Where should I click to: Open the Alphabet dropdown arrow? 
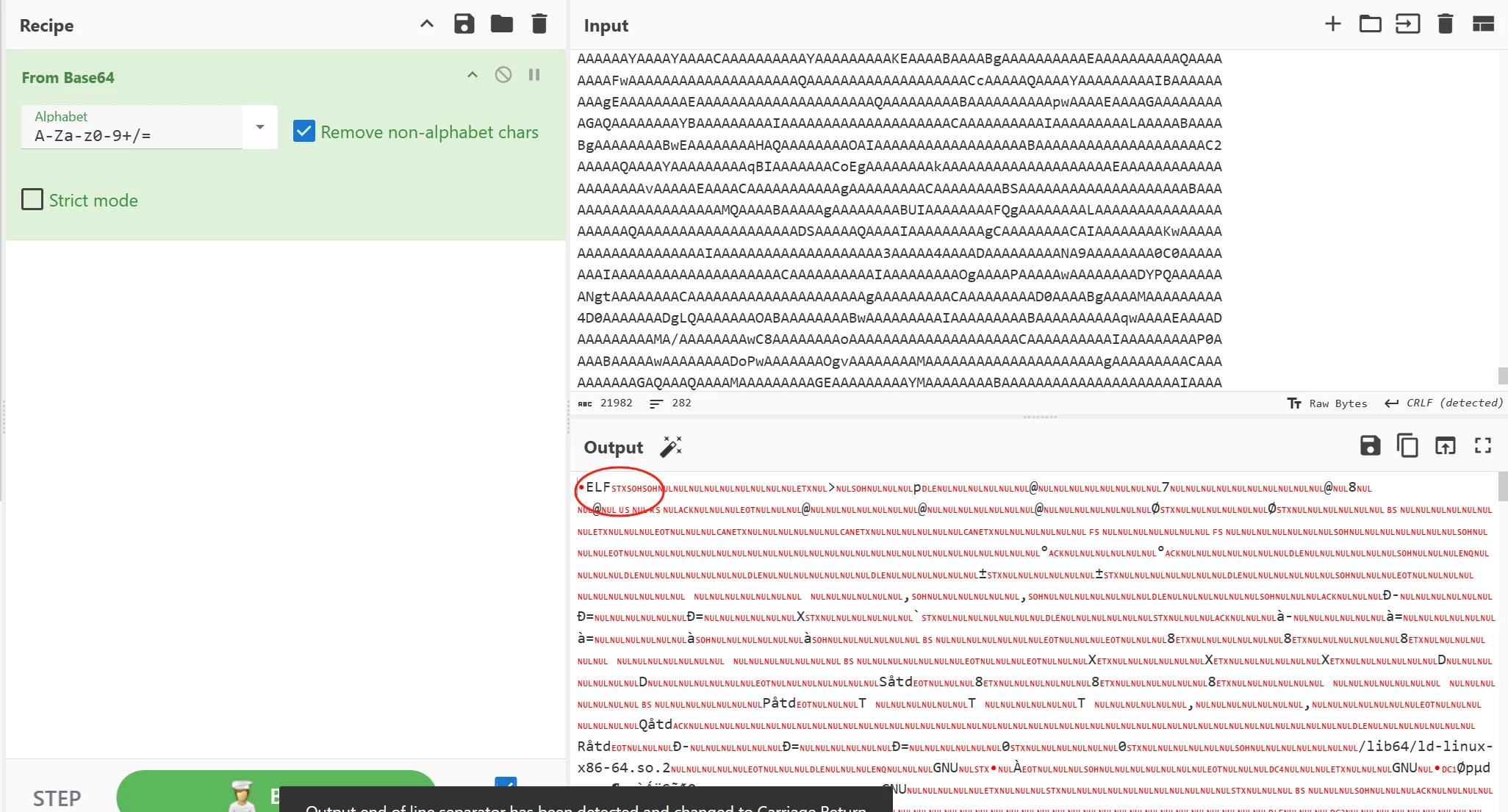tap(260, 127)
